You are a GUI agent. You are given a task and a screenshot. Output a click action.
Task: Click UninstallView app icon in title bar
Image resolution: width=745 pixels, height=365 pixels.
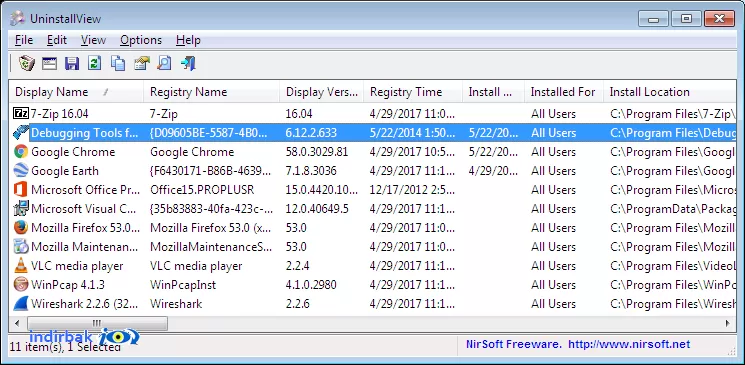click(x=18, y=19)
